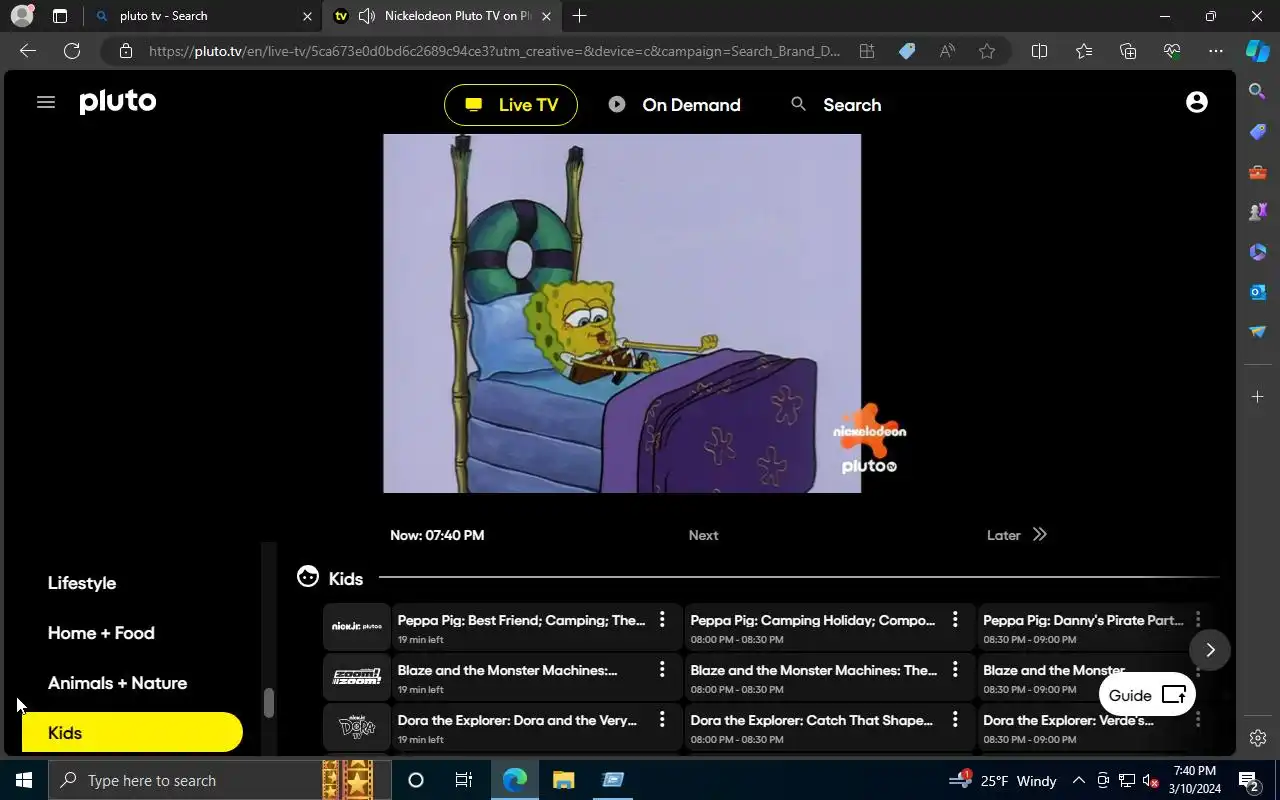
Task: Open Nick Jr. Pluto channel logo
Action: pyautogui.click(x=357, y=627)
